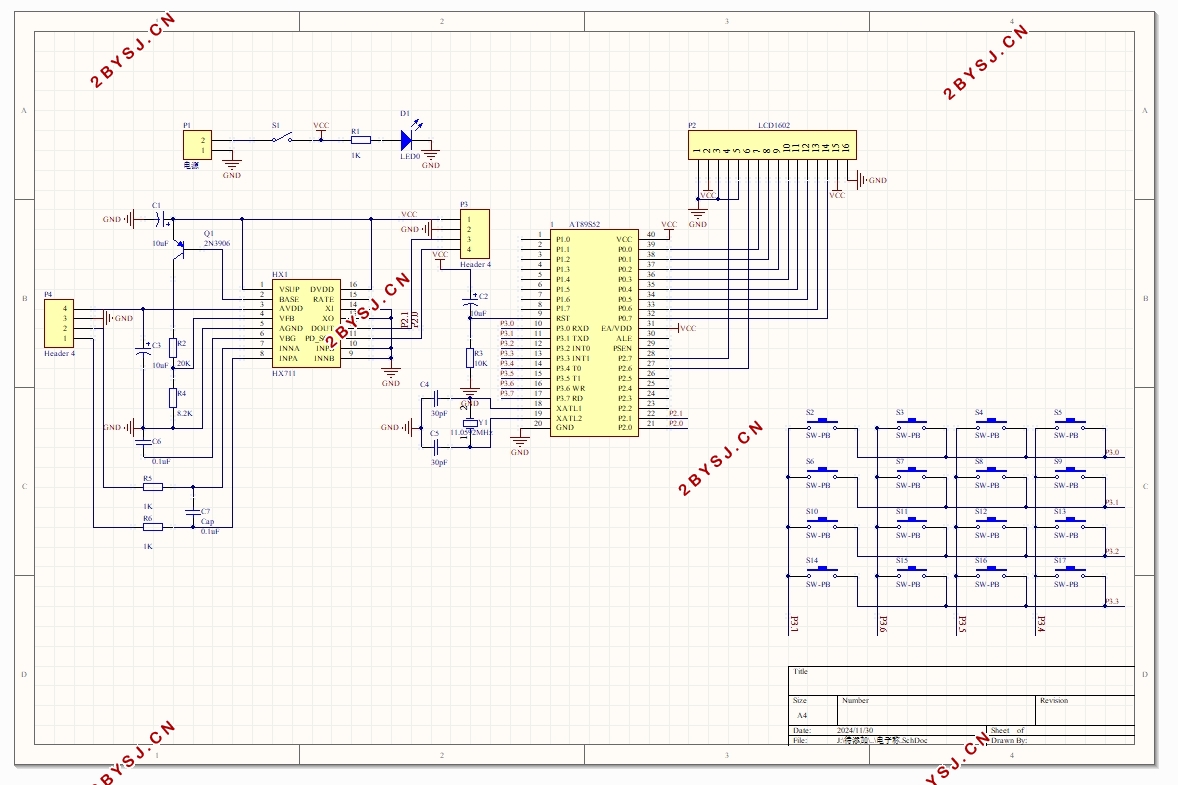Click the 'VSUP' pin label on HX711
Screen dimensions: 1178x785
tap(289, 289)
